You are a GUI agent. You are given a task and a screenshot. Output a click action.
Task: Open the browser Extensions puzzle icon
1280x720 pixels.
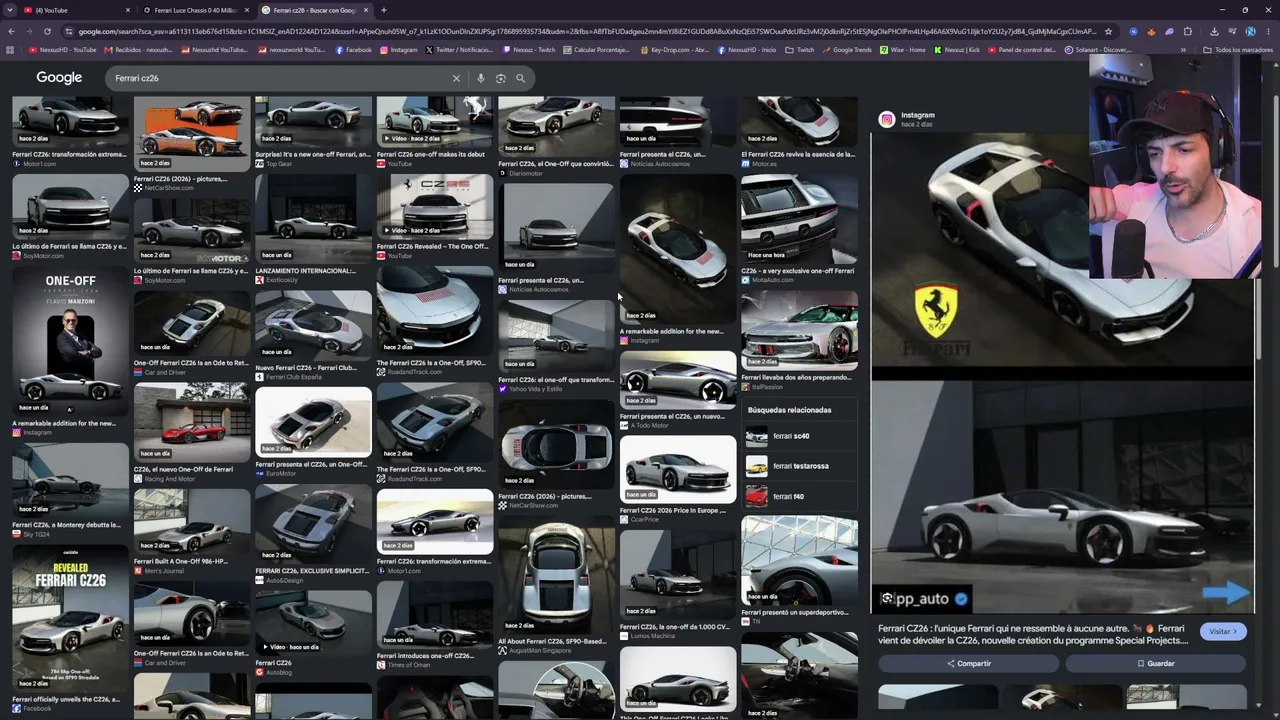pyautogui.click(x=1188, y=31)
